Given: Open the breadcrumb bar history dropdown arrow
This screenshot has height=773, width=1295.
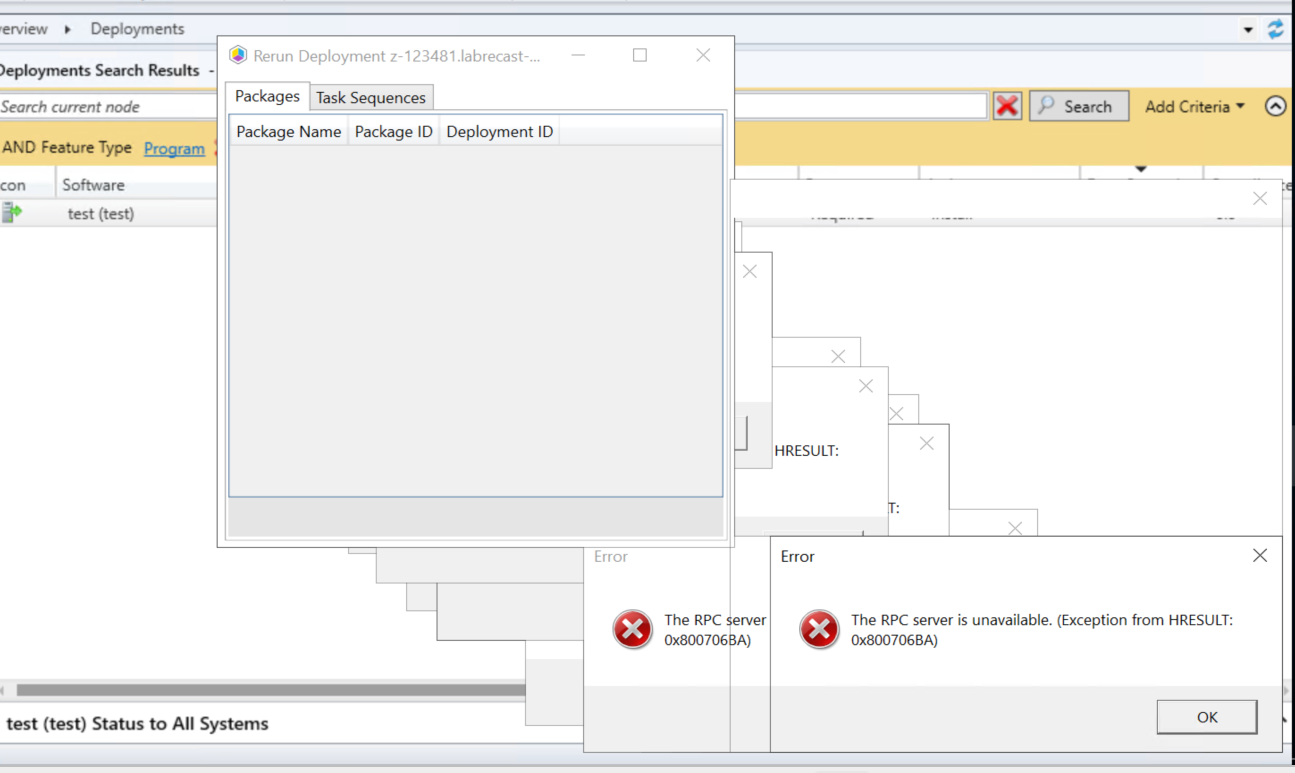Looking at the screenshot, I should click(1248, 30).
